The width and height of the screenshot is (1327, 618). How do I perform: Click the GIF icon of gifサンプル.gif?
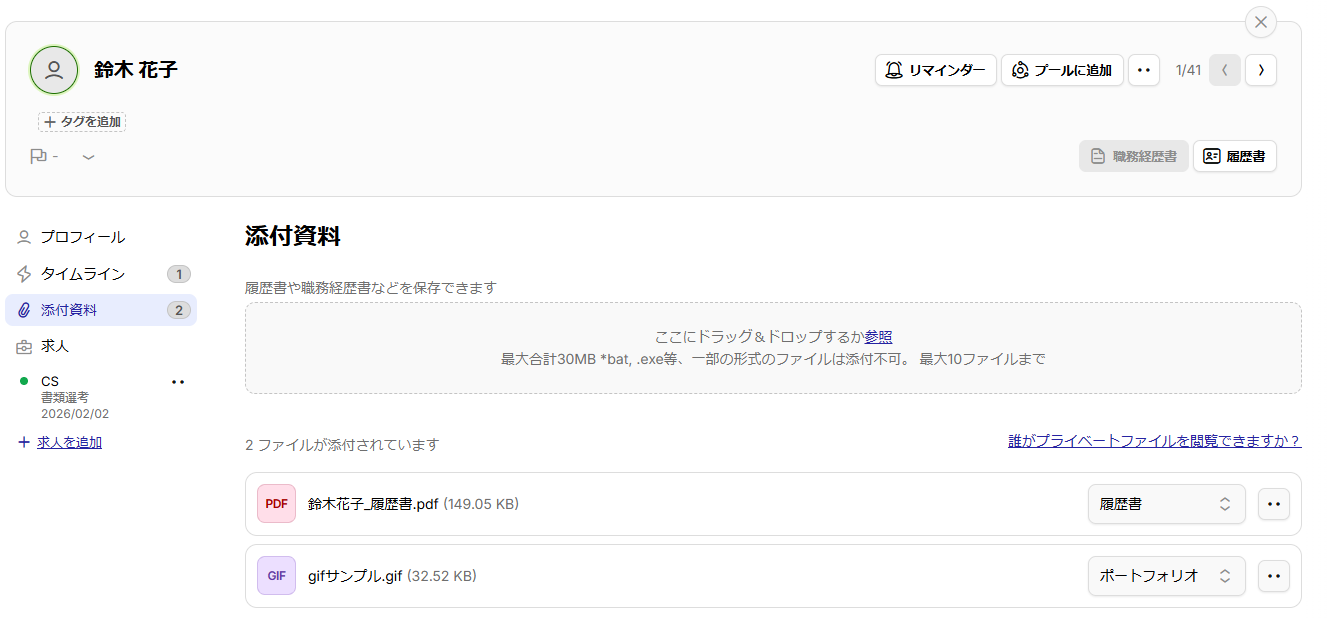click(276, 576)
